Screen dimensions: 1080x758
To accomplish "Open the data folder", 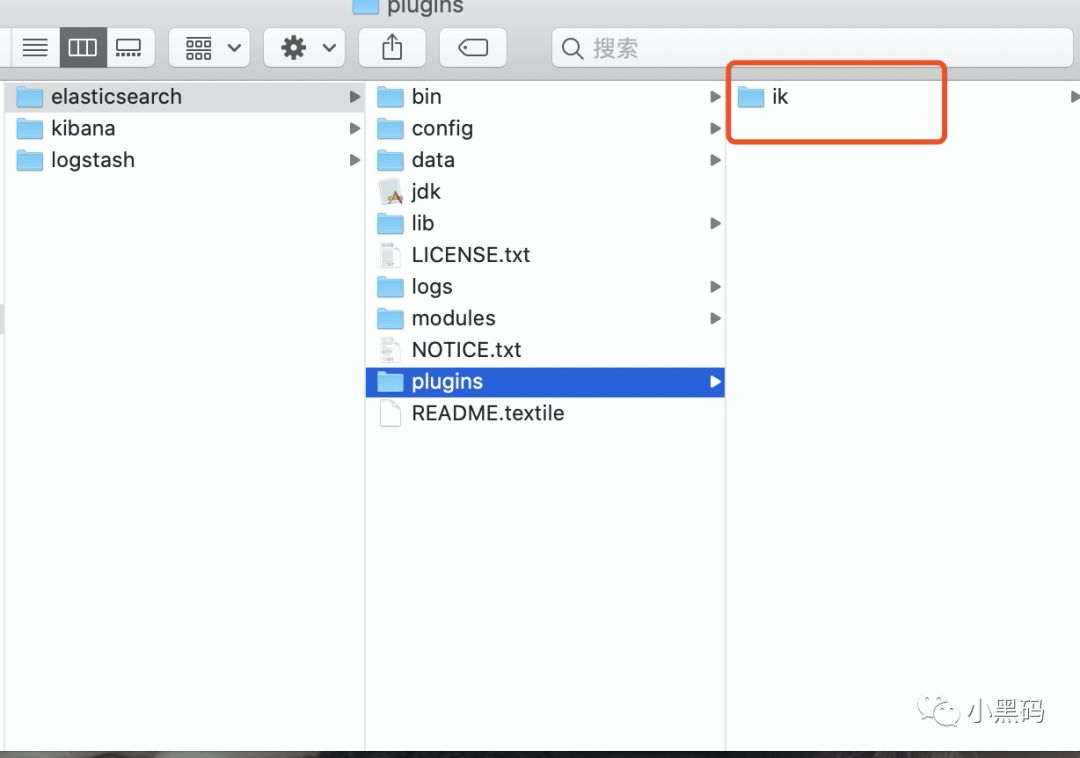I will coord(546,160).
